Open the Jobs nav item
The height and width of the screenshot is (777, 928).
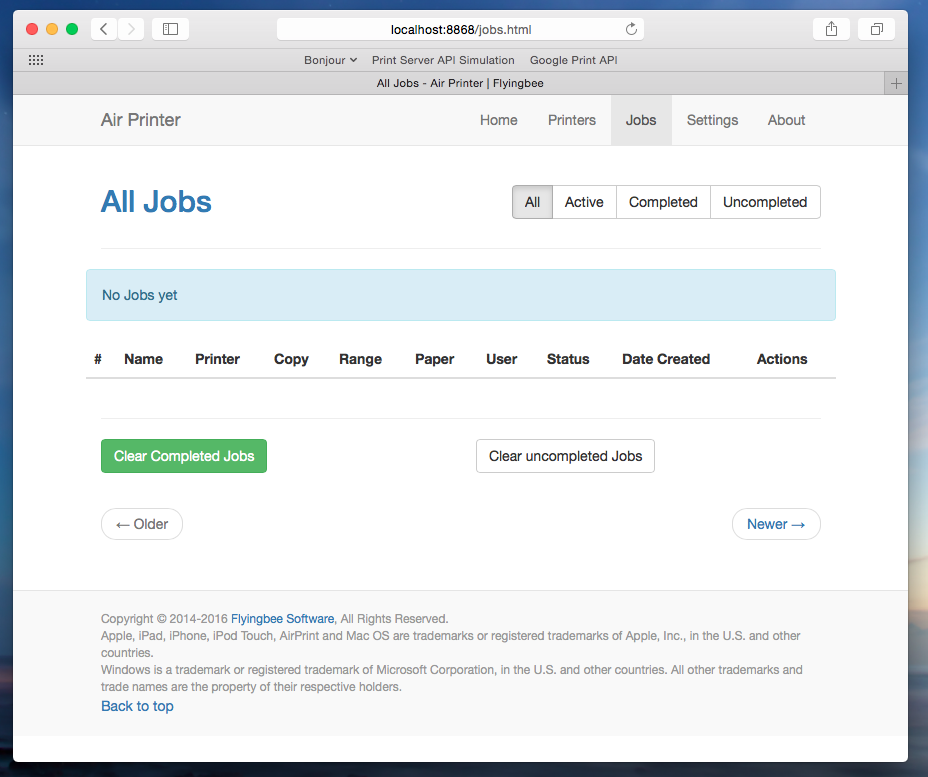tap(641, 120)
